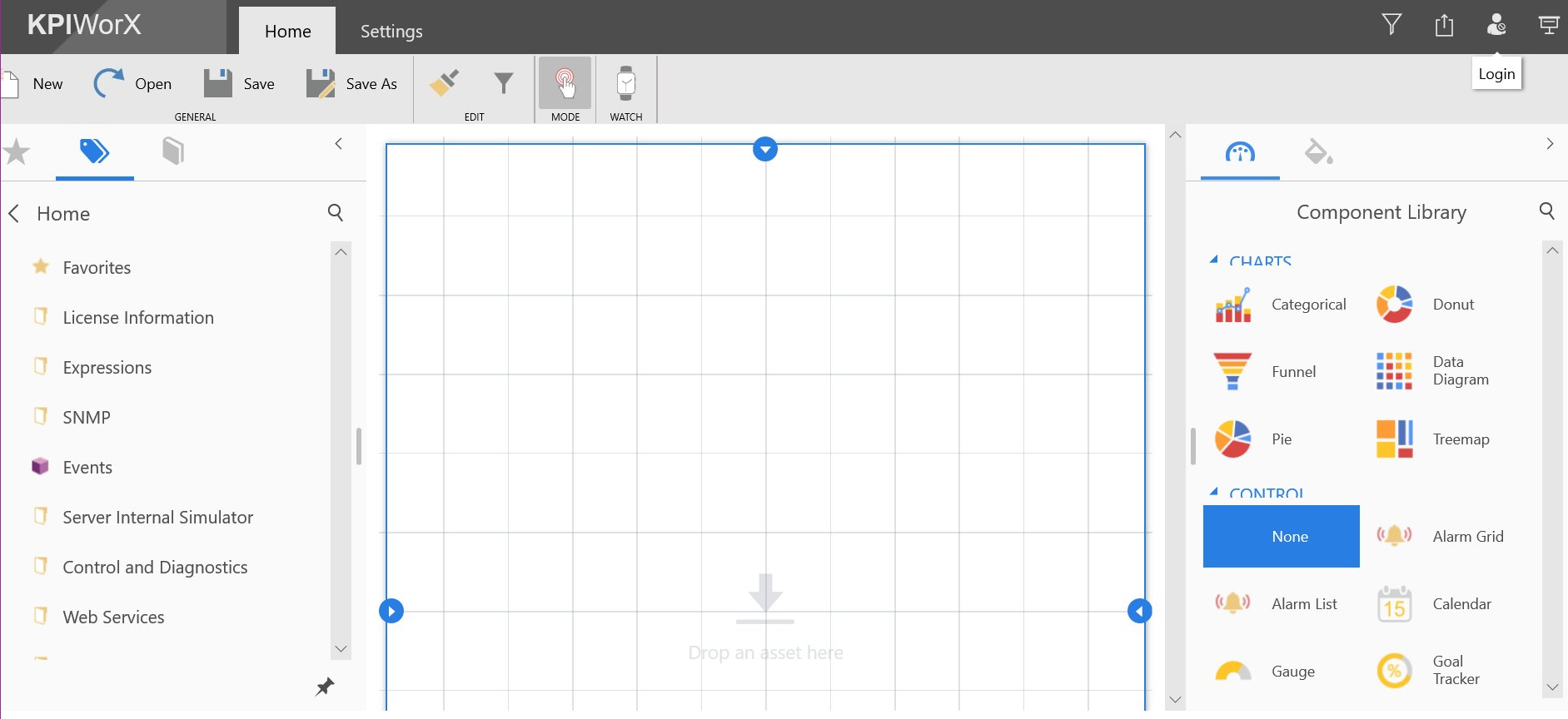The image size is (1568, 719).
Task: Toggle the touch Mode button
Action: coord(565,83)
